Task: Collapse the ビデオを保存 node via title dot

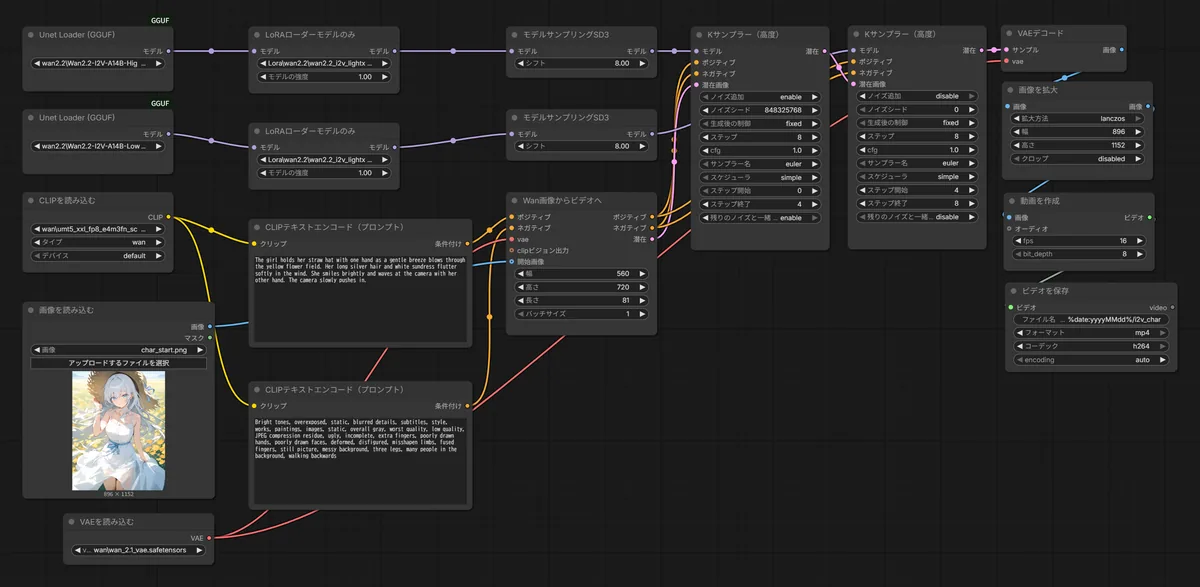Action: click(x=1012, y=291)
